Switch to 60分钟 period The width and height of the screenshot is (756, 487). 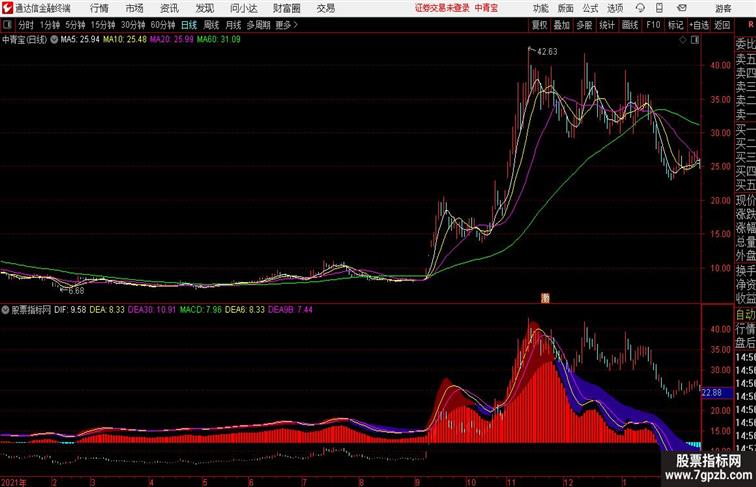click(x=163, y=25)
